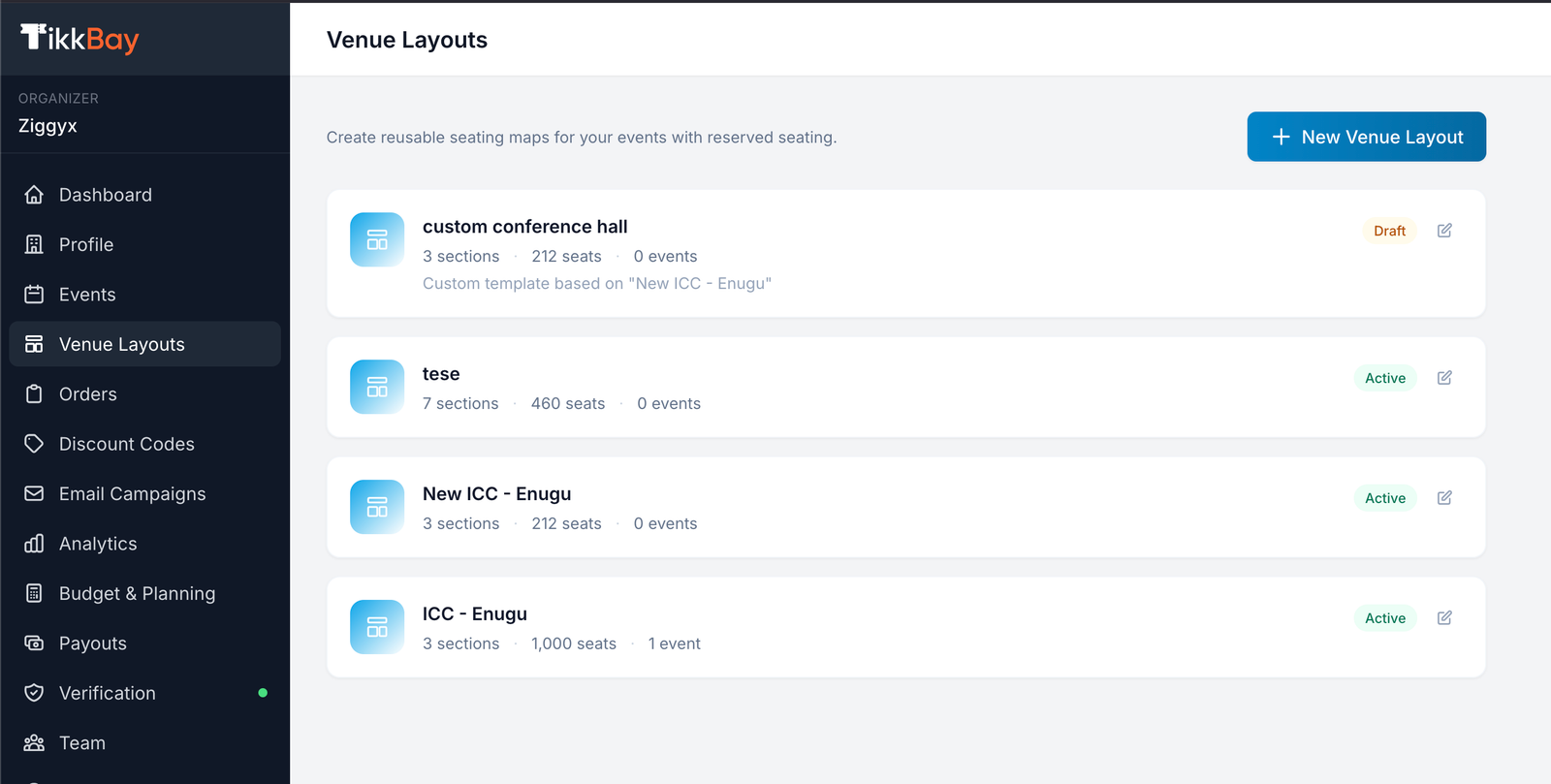Open Budget & Planning
This screenshot has width=1551, height=784.
(137, 594)
